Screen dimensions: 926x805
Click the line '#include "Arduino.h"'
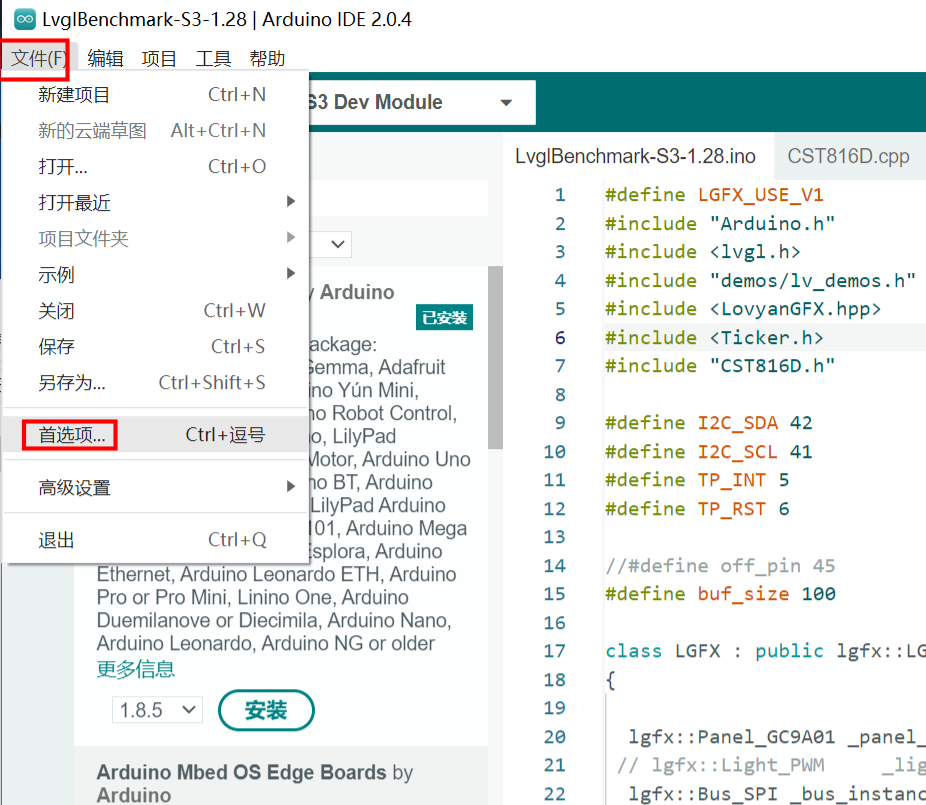tap(720, 224)
